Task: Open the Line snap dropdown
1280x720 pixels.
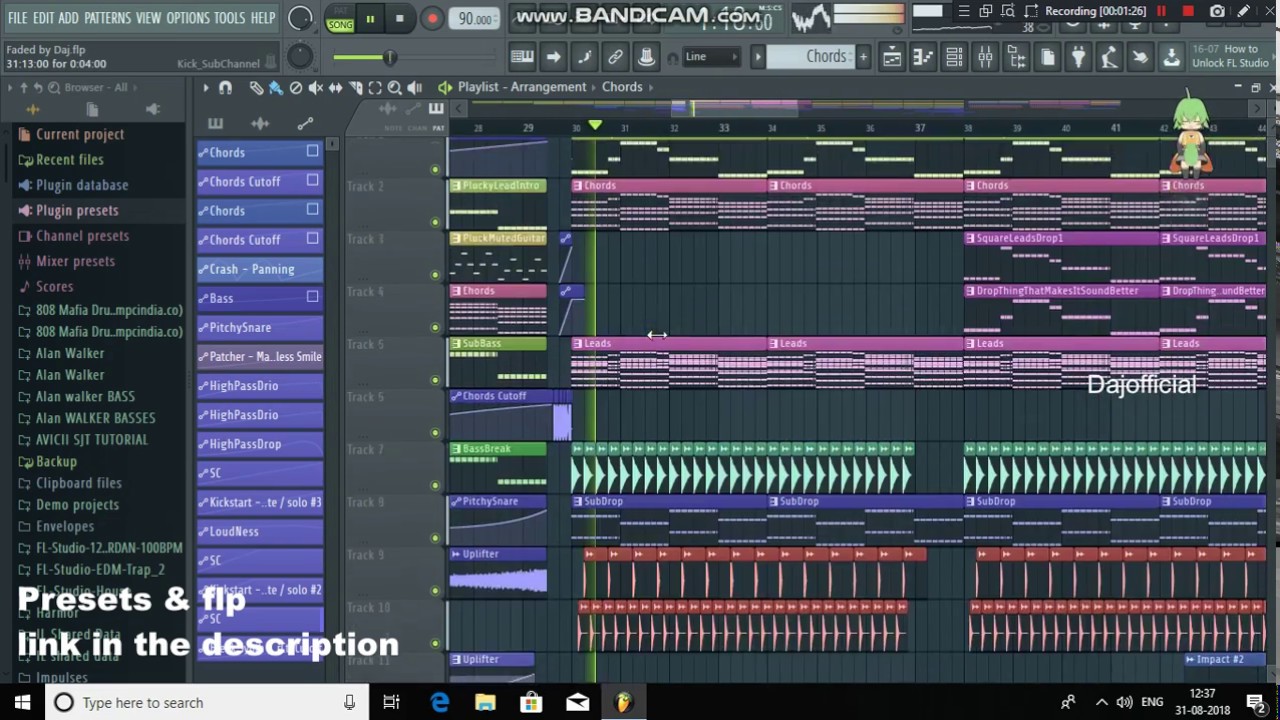Action: pos(712,57)
